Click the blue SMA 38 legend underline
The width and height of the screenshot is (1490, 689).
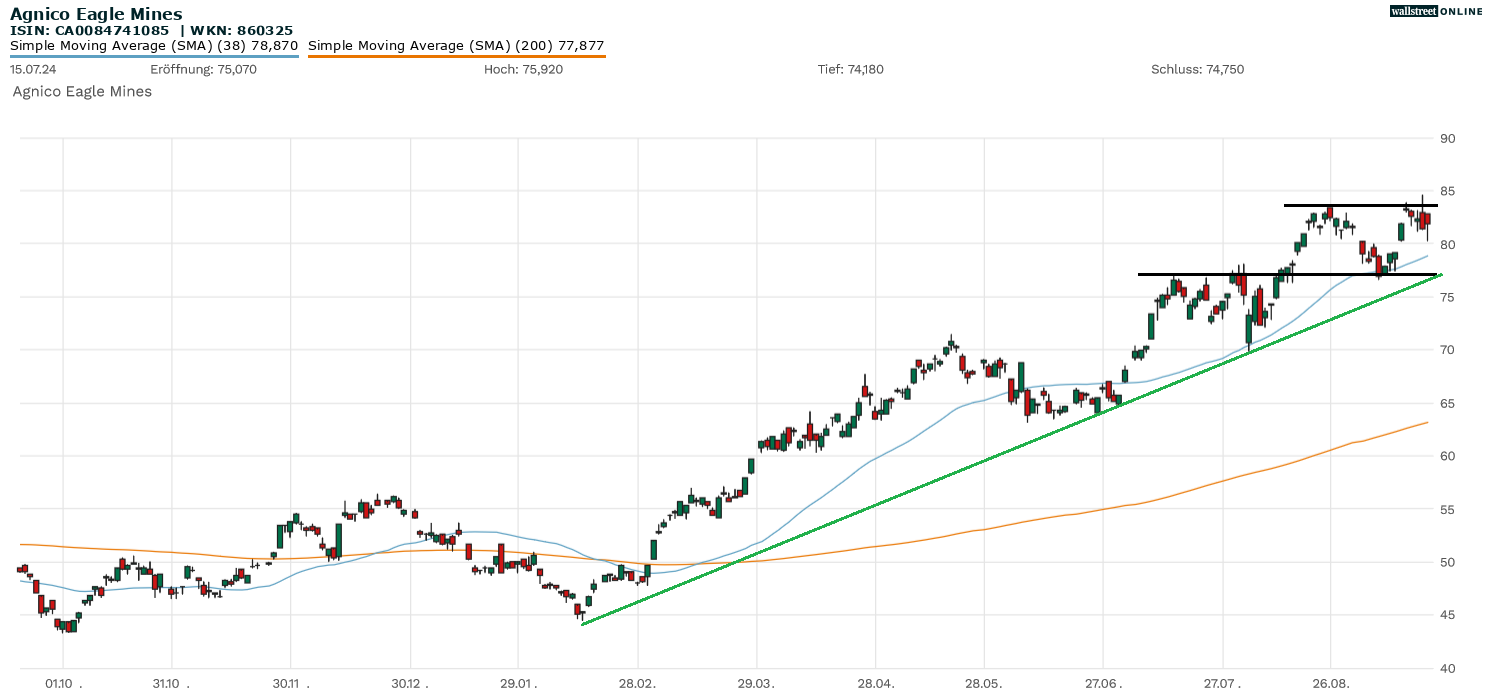pos(154,56)
